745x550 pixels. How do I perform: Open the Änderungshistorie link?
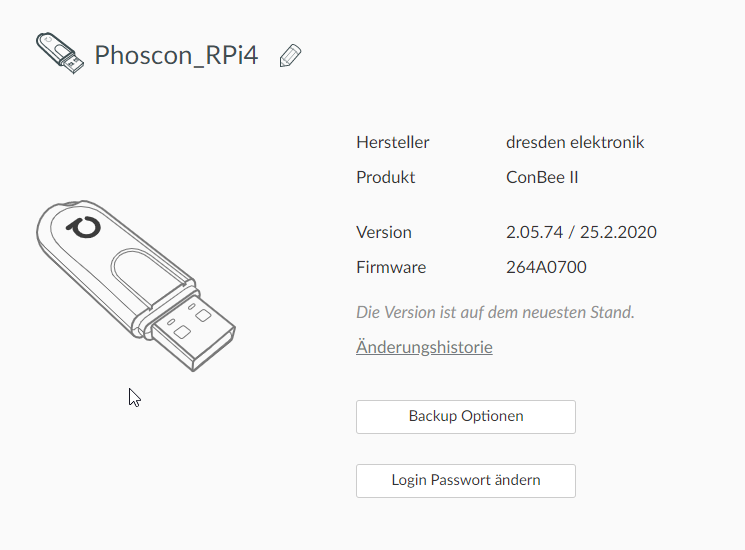pyautogui.click(x=424, y=347)
